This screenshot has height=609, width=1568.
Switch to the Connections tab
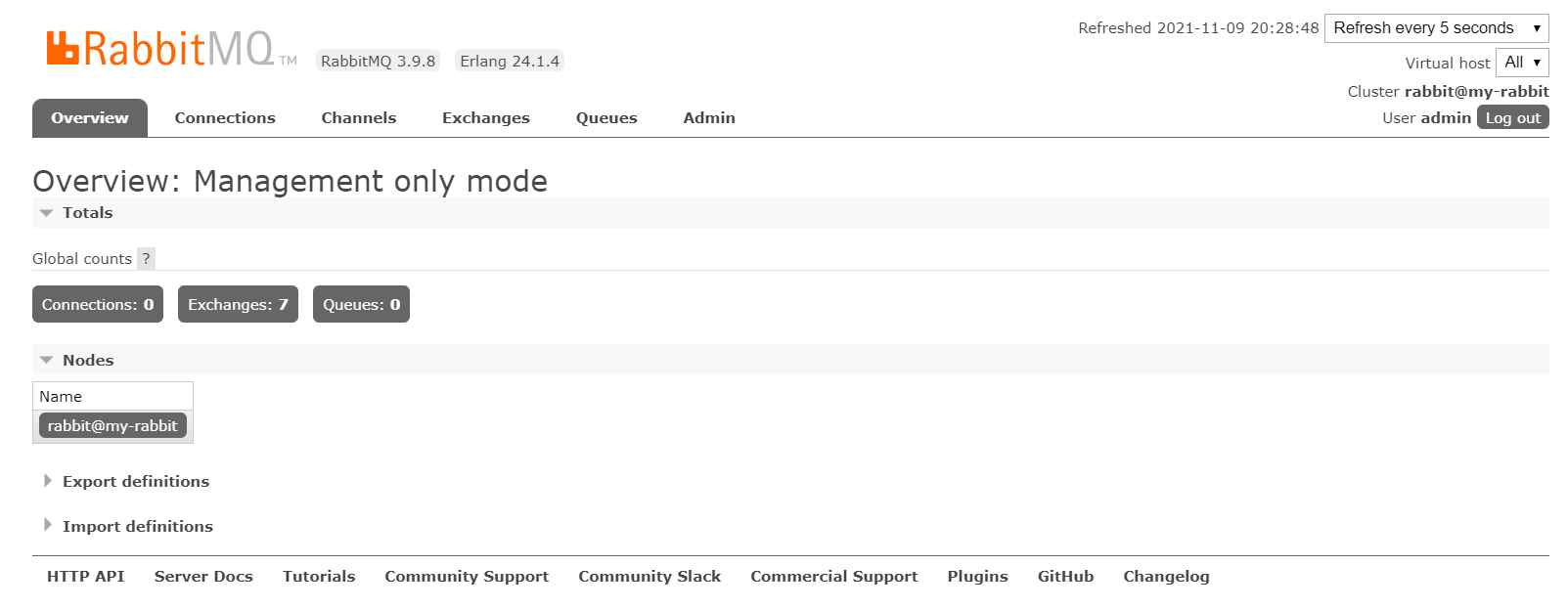click(x=225, y=118)
